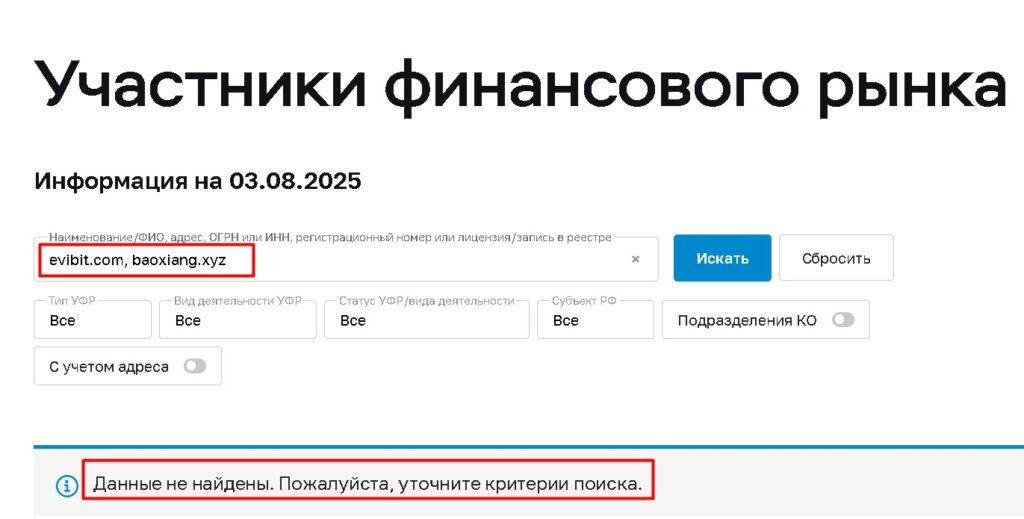Clear the search field with the × icon

635,259
